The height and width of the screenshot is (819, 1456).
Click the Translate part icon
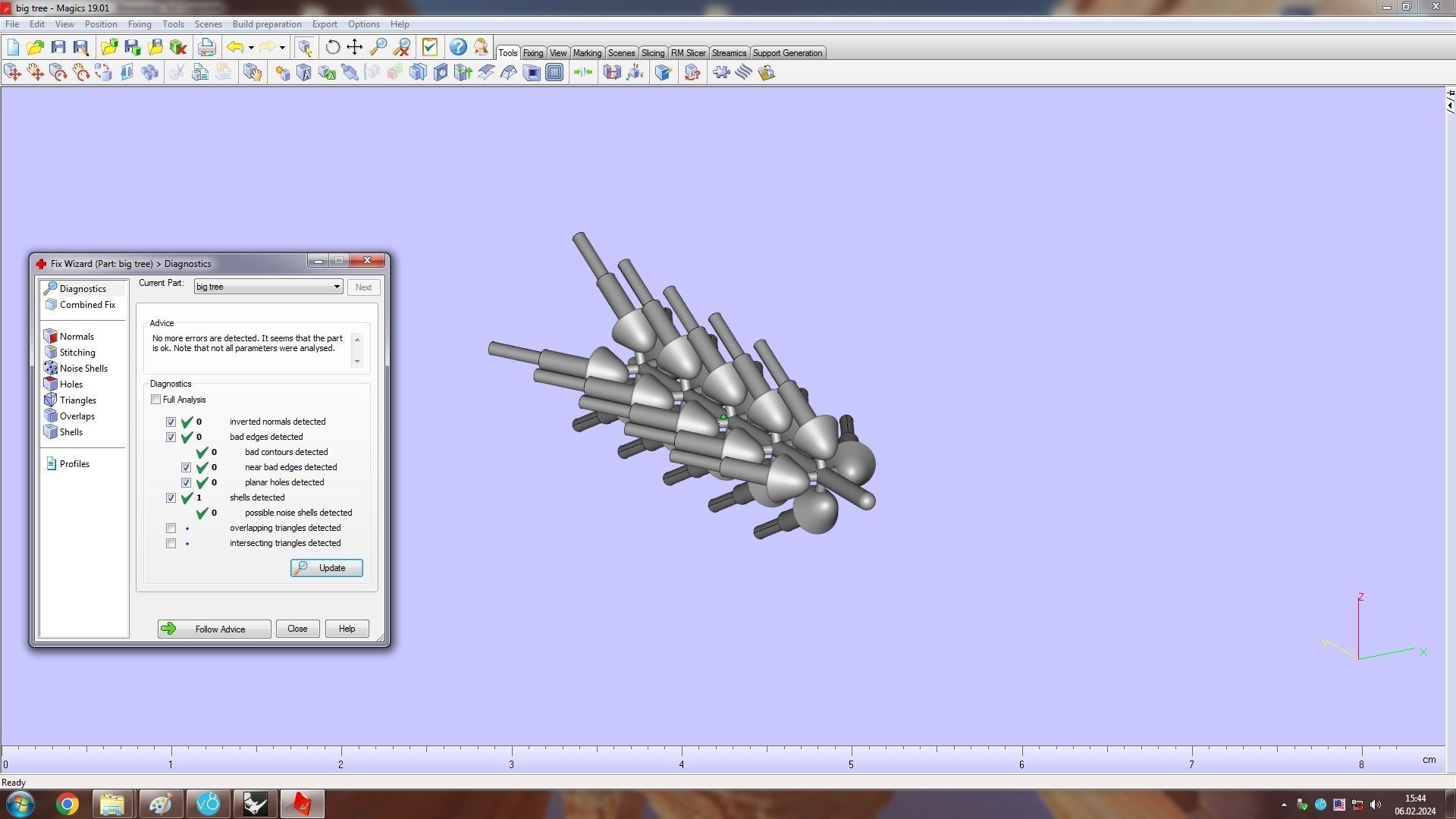click(x=13, y=73)
